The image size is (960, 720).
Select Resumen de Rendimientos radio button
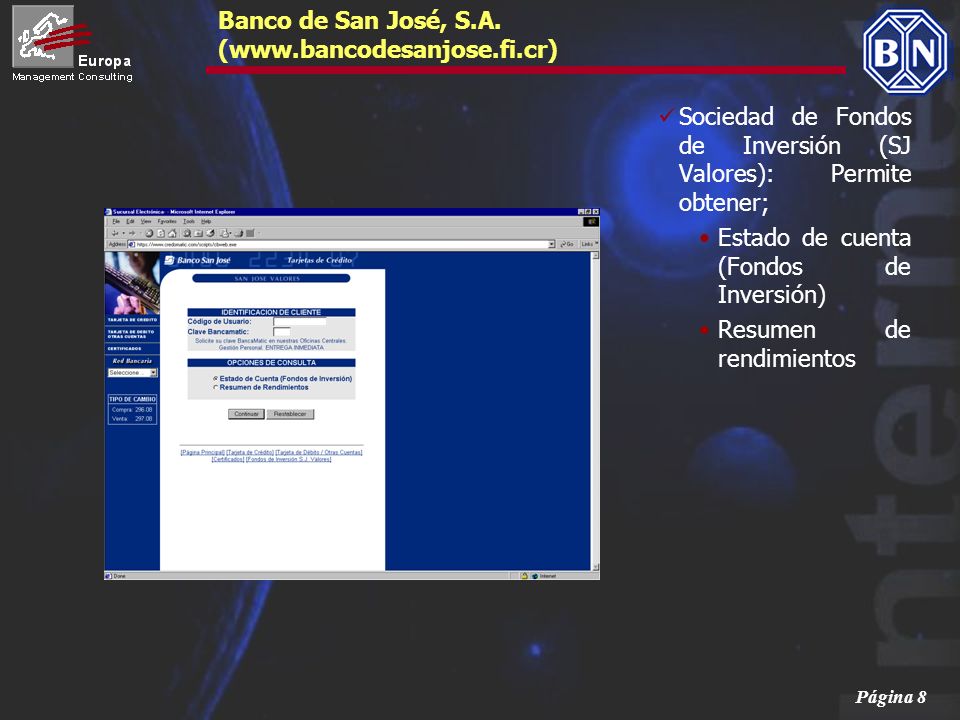pos(216,388)
